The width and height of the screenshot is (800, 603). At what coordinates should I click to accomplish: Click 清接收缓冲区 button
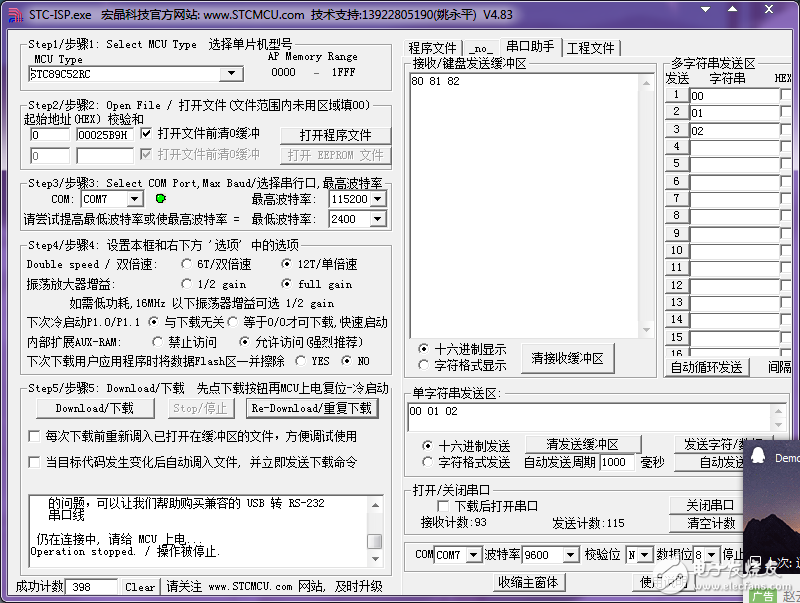tap(567, 358)
